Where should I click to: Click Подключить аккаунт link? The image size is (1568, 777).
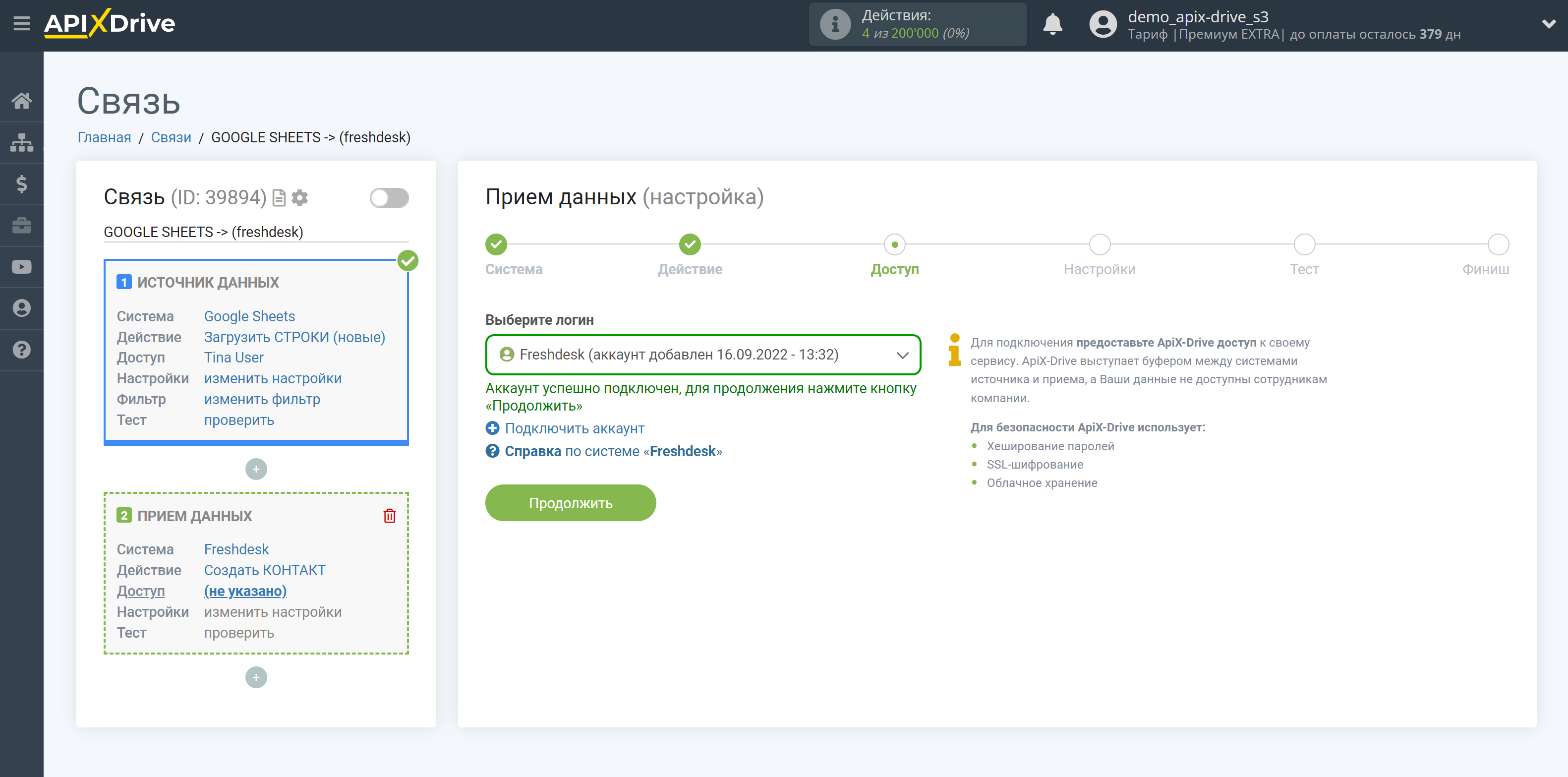click(575, 428)
